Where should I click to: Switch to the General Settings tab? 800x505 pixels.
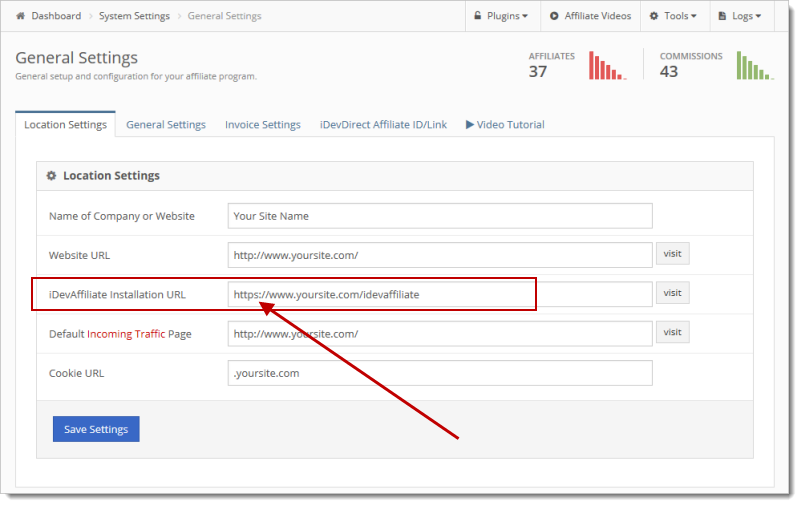[x=166, y=124]
